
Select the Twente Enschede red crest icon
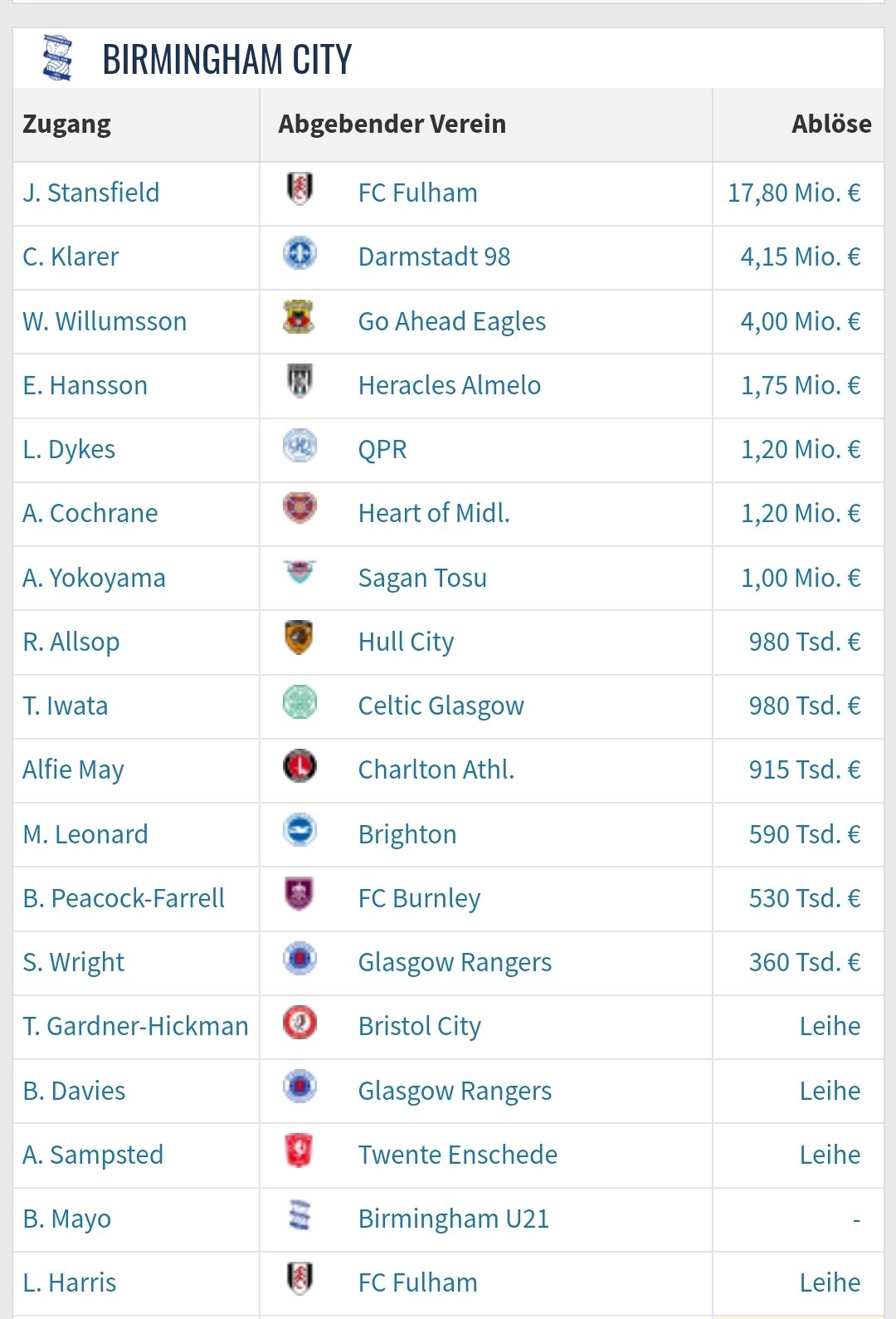click(x=299, y=1150)
